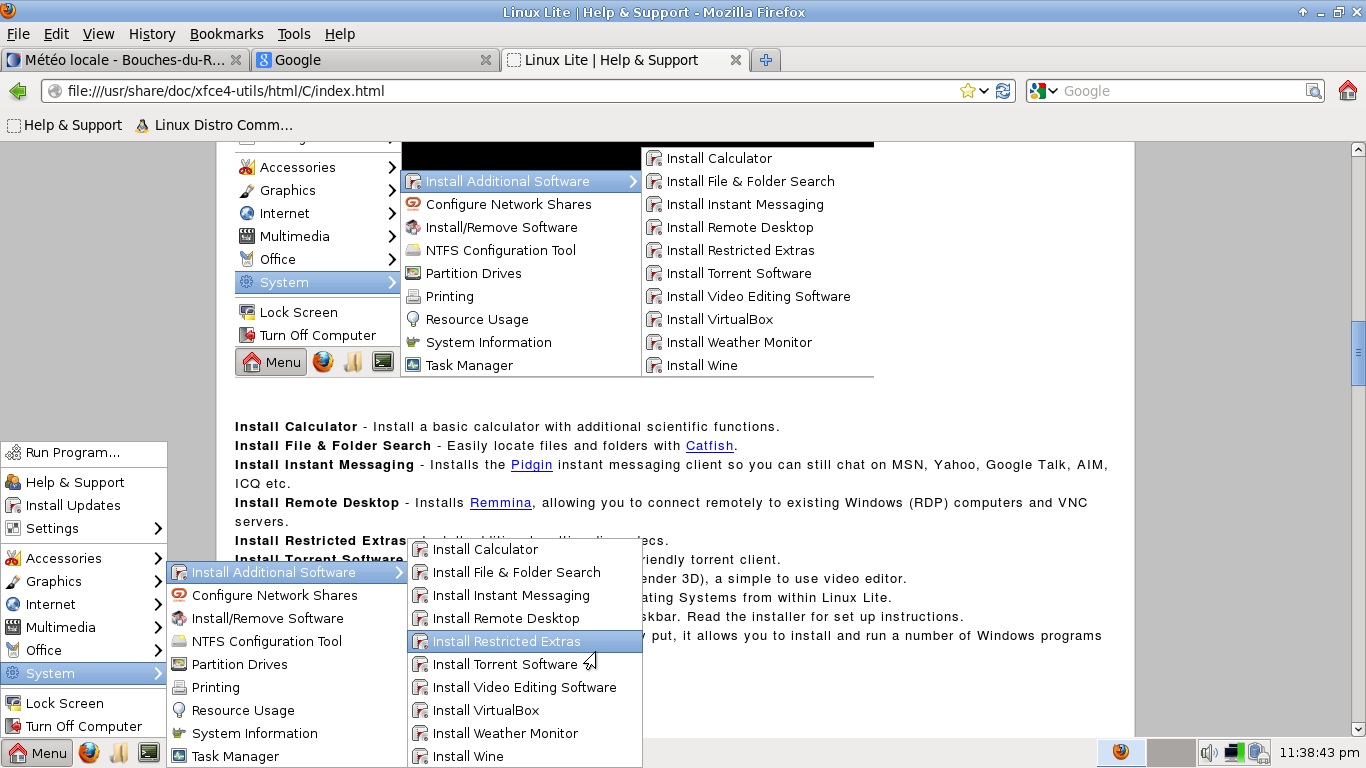The width and height of the screenshot is (1366, 768).
Task: Open NTFS Configuration Tool in the live submenu
Action: coord(287,641)
